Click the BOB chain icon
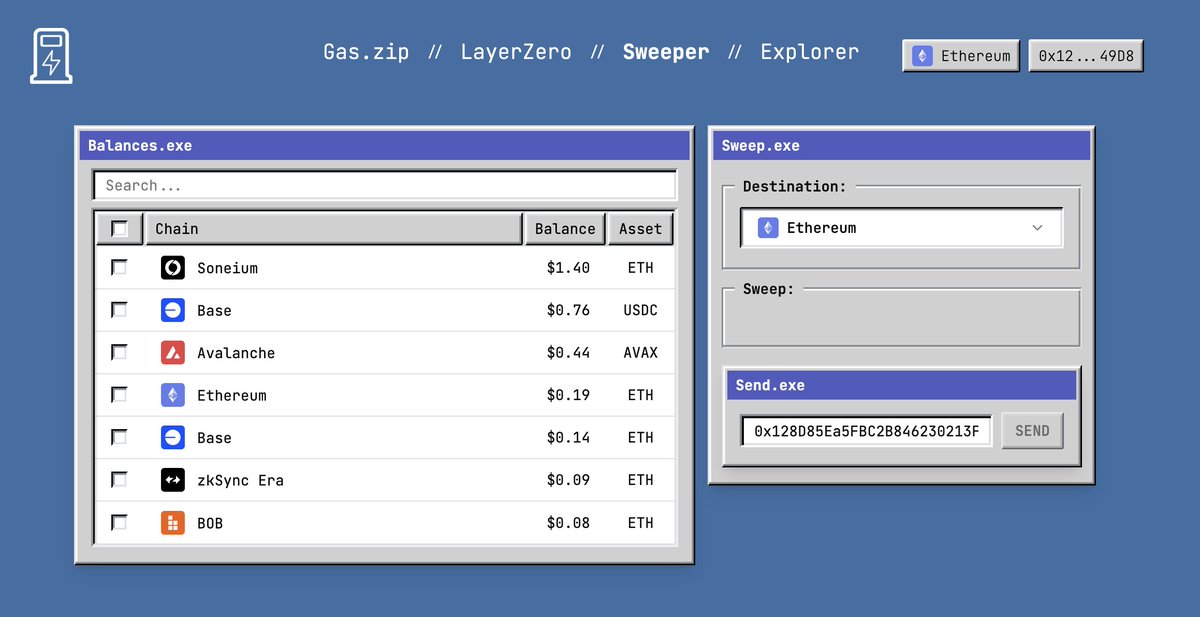The width and height of the screenshot is (1200, 617). coord(173,522)
